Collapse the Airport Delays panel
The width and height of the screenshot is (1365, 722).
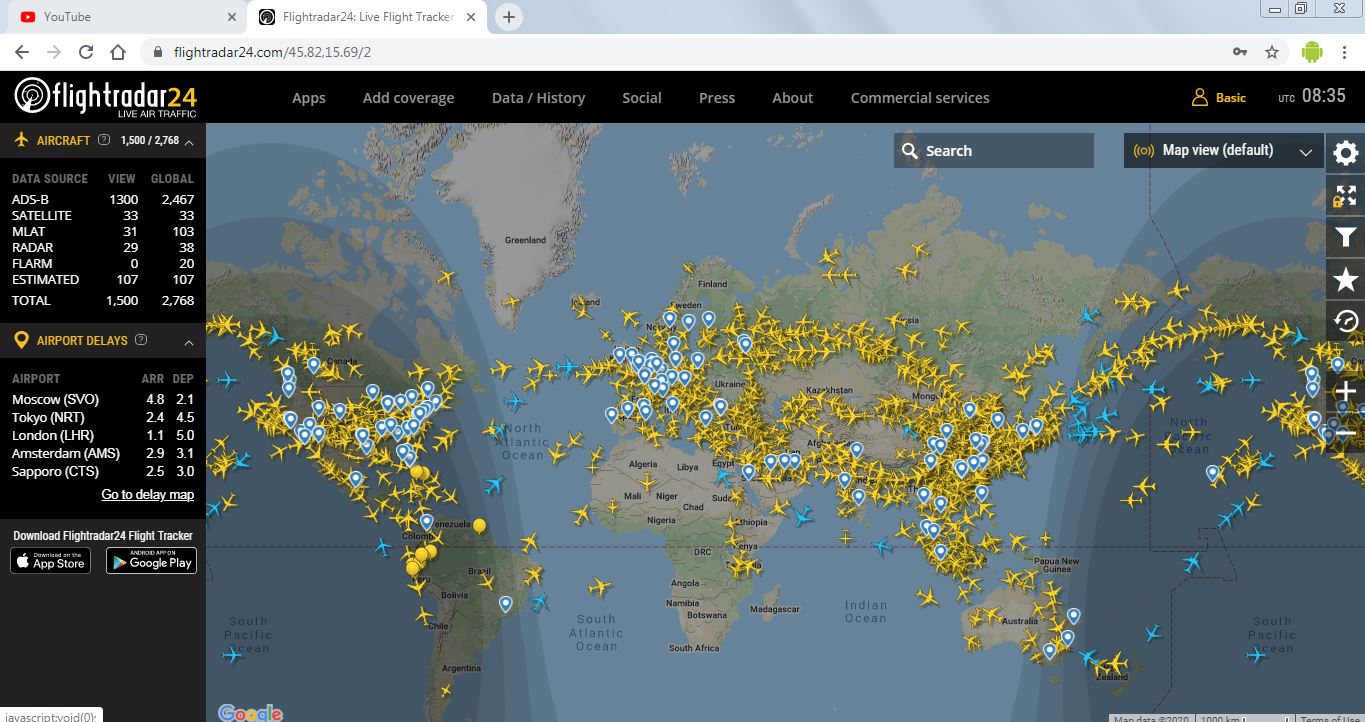[x=189, y=342]
